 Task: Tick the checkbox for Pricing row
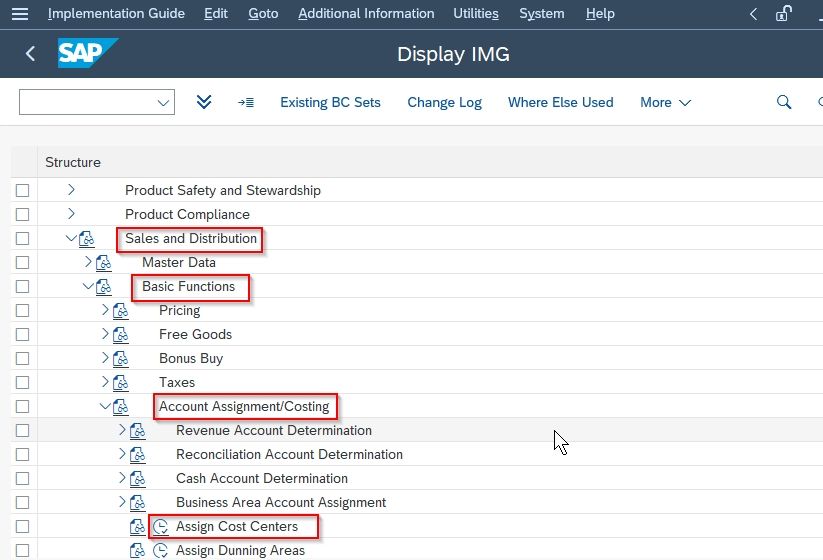pyautogui.click(x=23, y=311)
